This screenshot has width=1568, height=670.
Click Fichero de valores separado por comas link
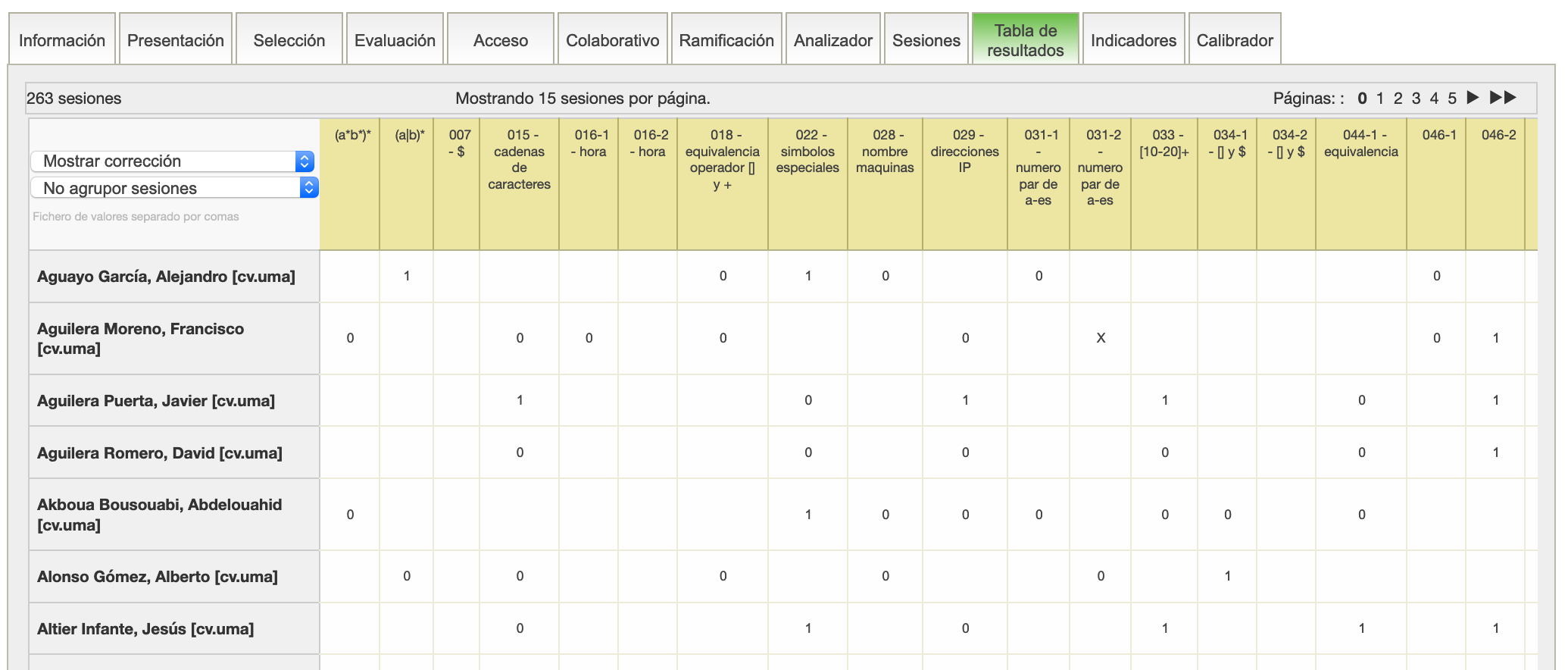tap(136, 217)
